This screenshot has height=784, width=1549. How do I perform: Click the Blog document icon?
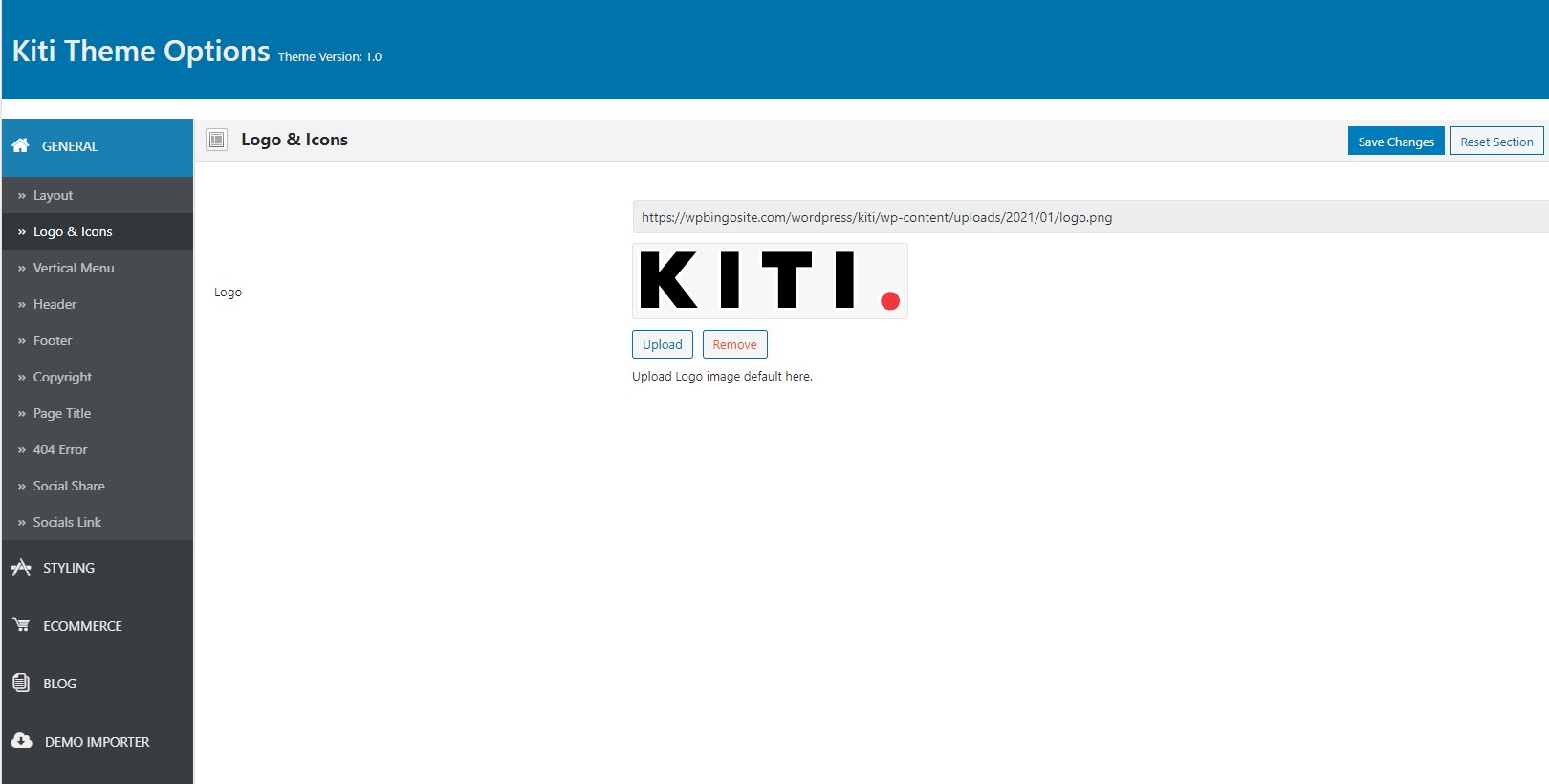pos(21,683)
